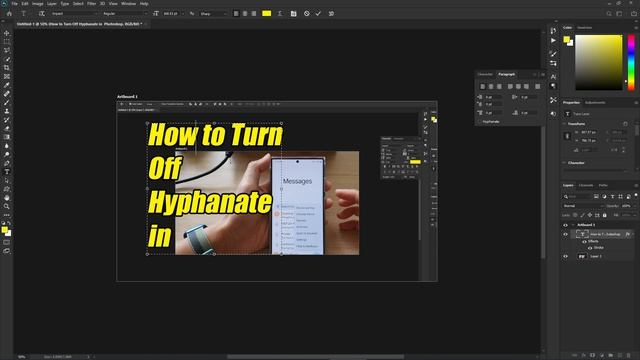Center text in options bar
Viewport: 640px width, 360px height.
(x=245, y=13)
